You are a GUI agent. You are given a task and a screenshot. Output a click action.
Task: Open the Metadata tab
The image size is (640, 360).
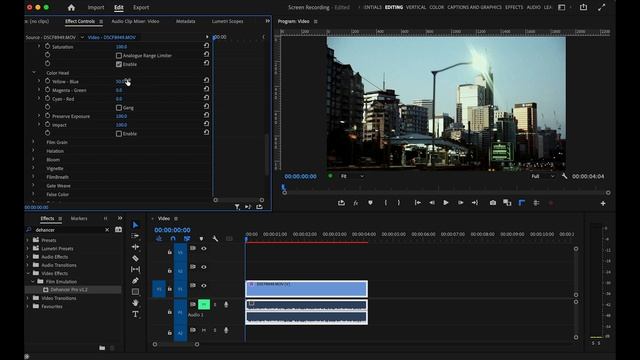point(185,21)
